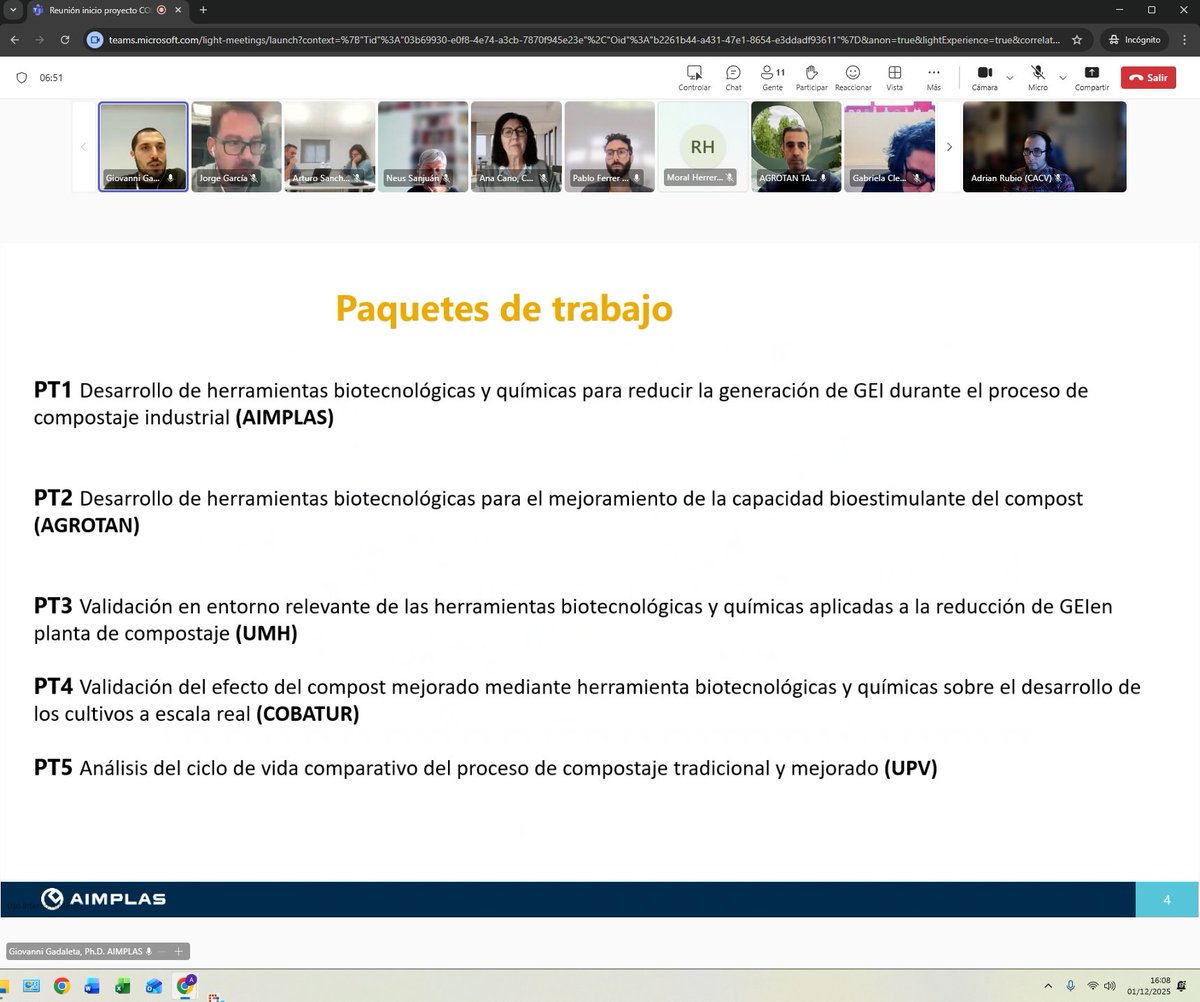Show next participants with right chevron

tap(949, 147)
